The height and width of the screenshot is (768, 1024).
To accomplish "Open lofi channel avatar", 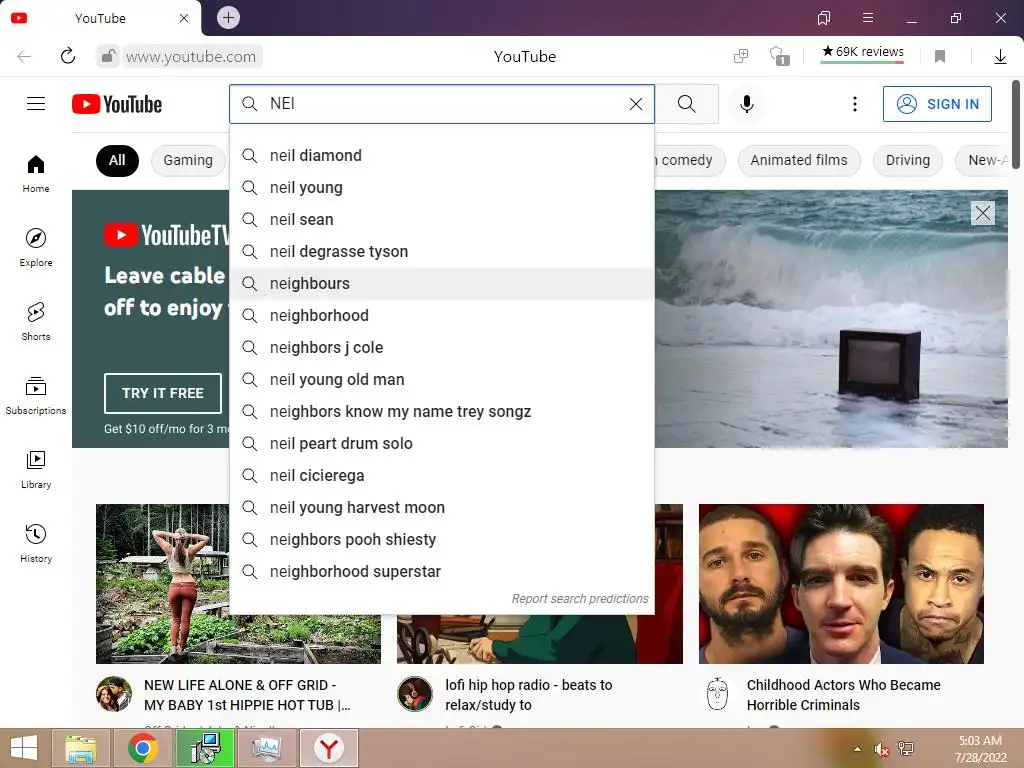I will click(415, 694).
